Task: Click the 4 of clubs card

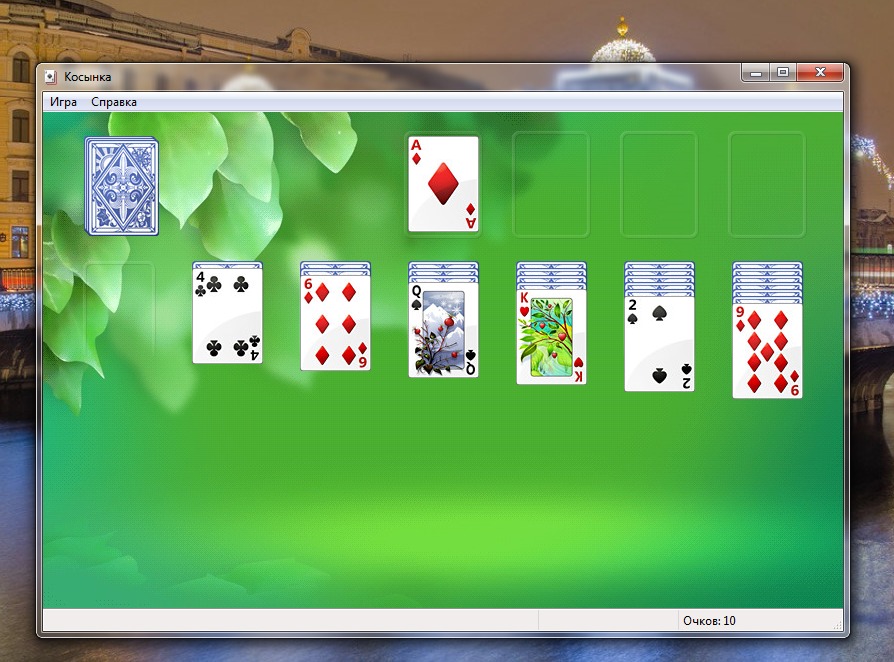Action: point(227,317)
